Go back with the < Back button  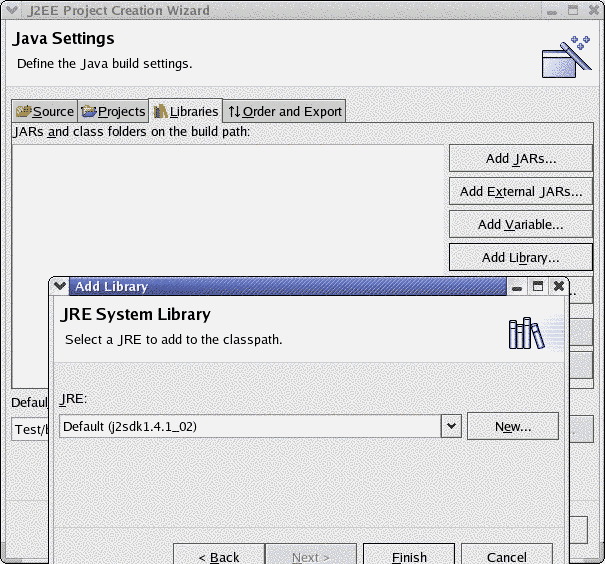219,556
